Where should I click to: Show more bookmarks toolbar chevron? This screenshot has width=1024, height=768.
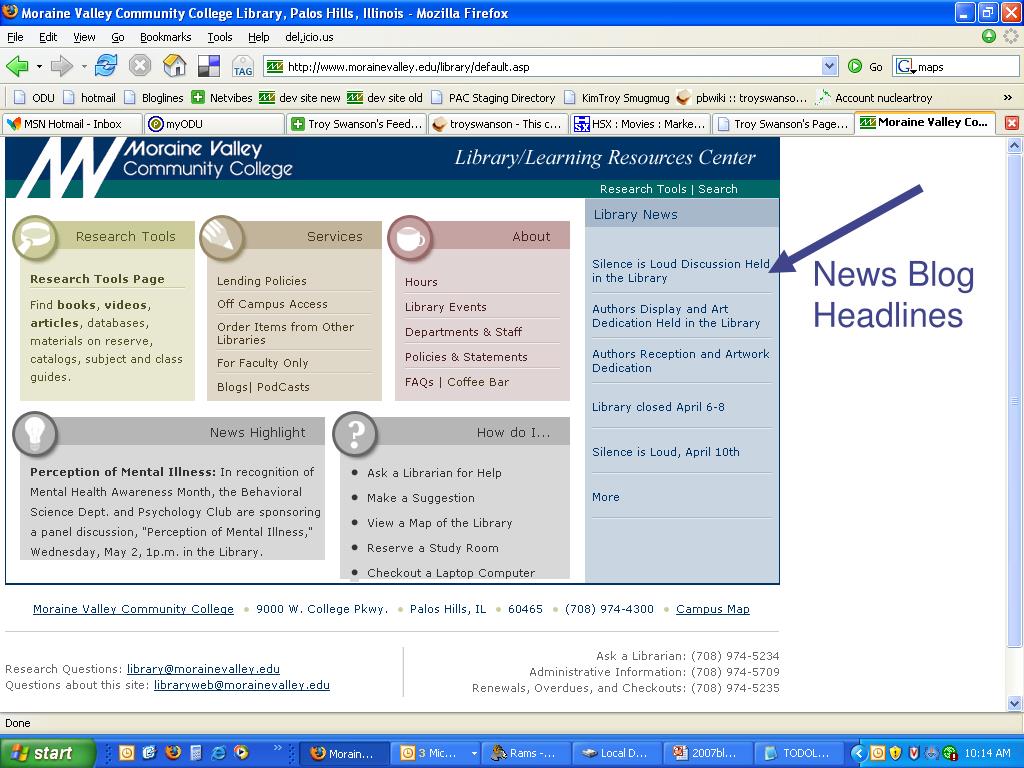coord(1008,97)
